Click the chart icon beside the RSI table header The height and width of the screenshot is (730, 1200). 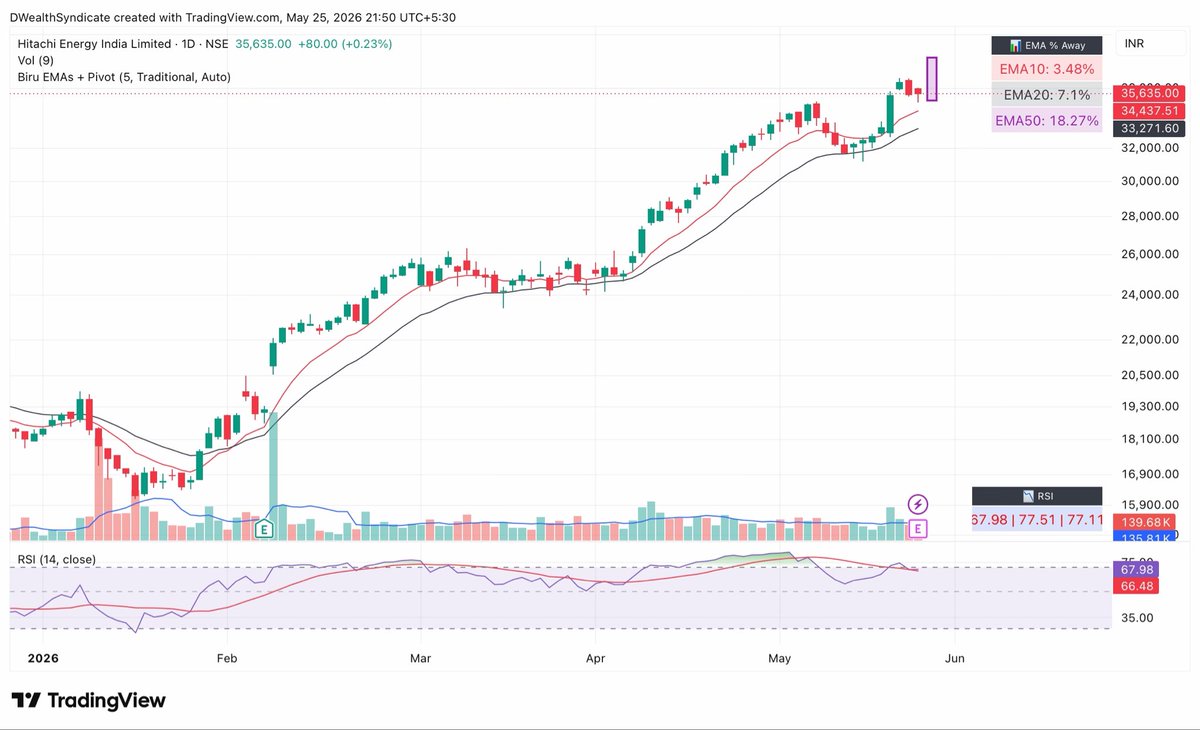point(1030,496)
